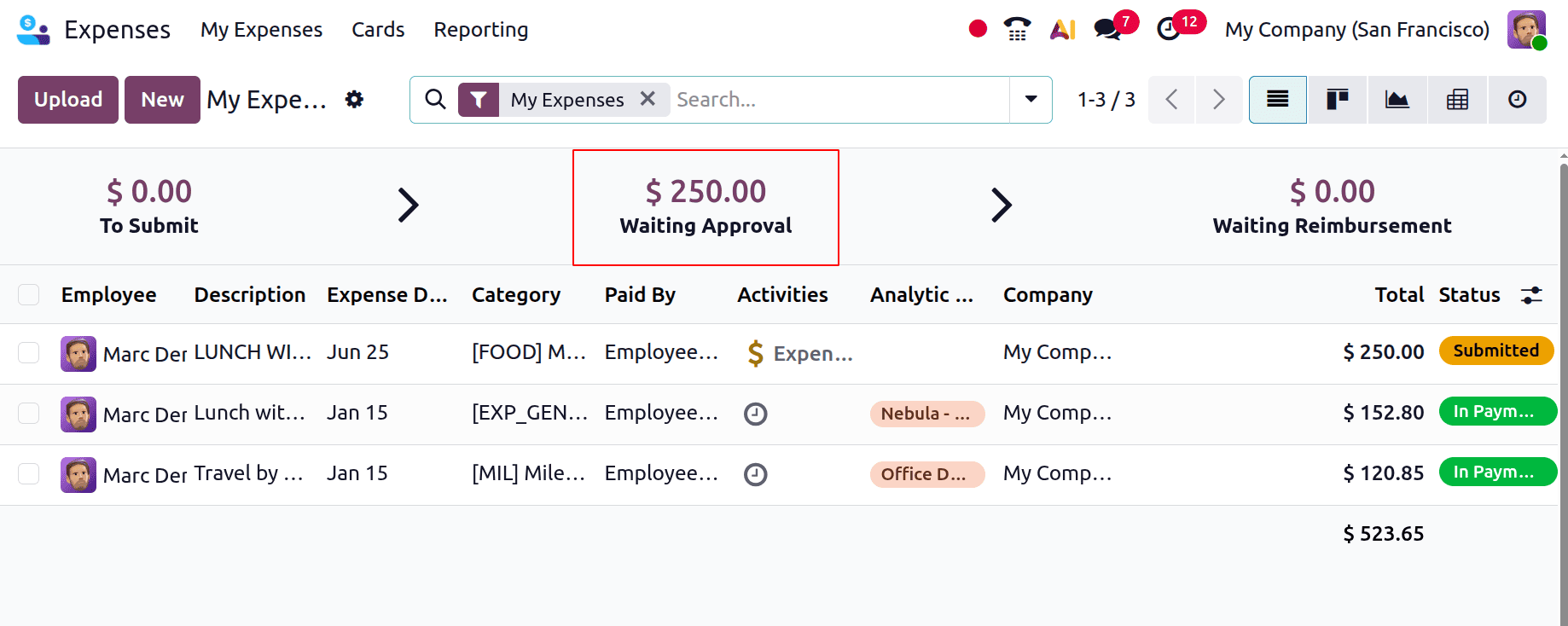Click the [EXP_GEN... category cell
Image resolution: width=1568 pixels, height=626 pixels.
[530, 413]
